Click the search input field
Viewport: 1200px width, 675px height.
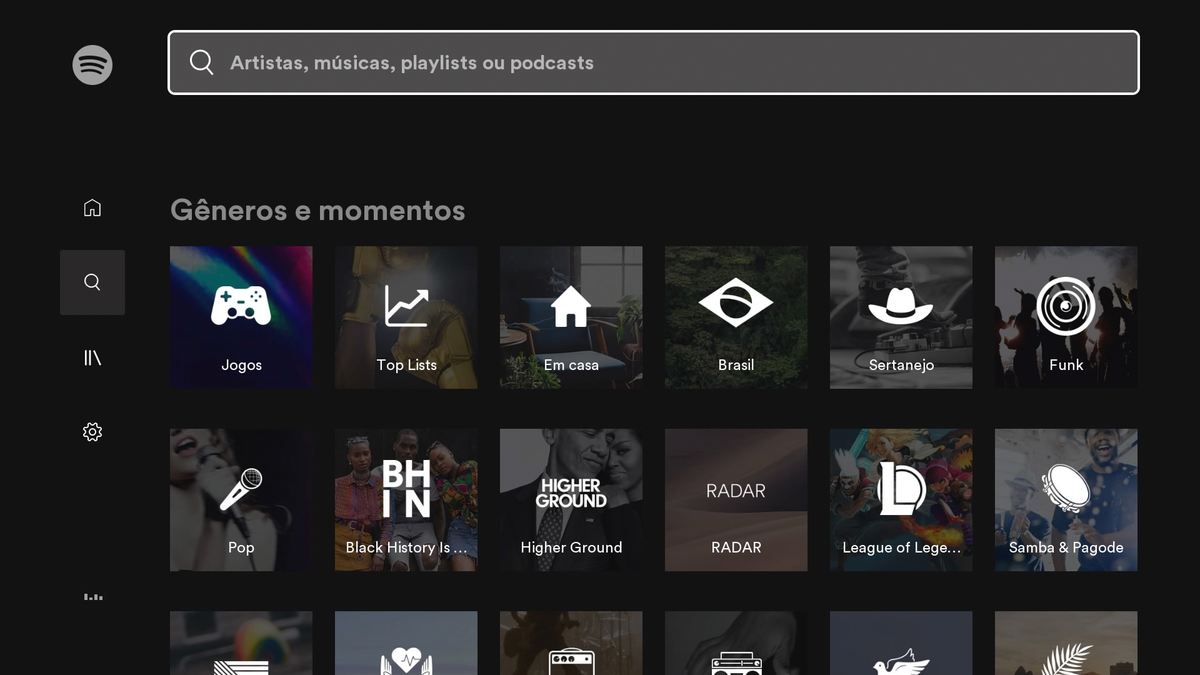pos(653,62)
